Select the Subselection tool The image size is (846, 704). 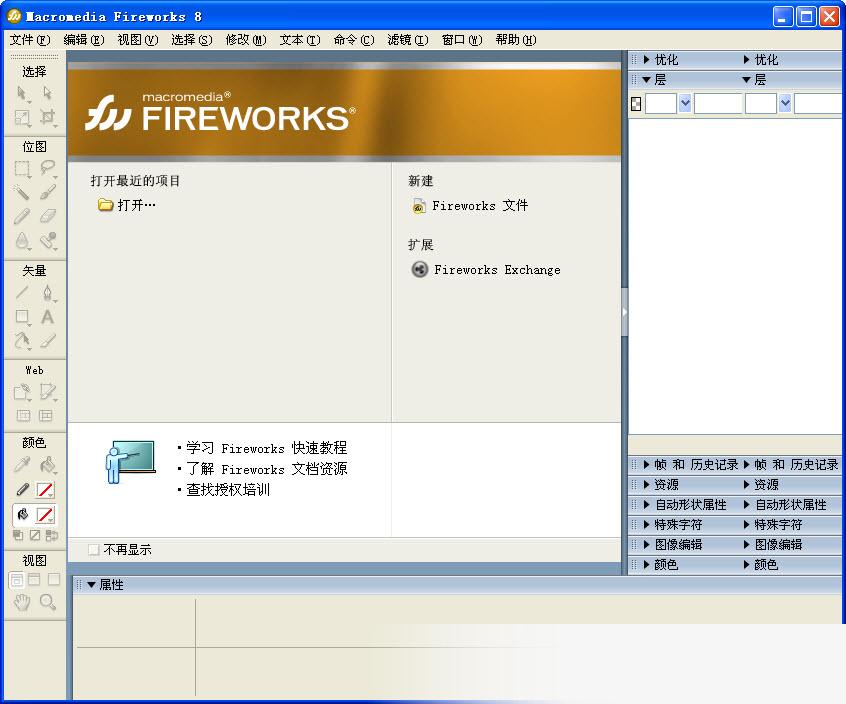tap(47, 94)
